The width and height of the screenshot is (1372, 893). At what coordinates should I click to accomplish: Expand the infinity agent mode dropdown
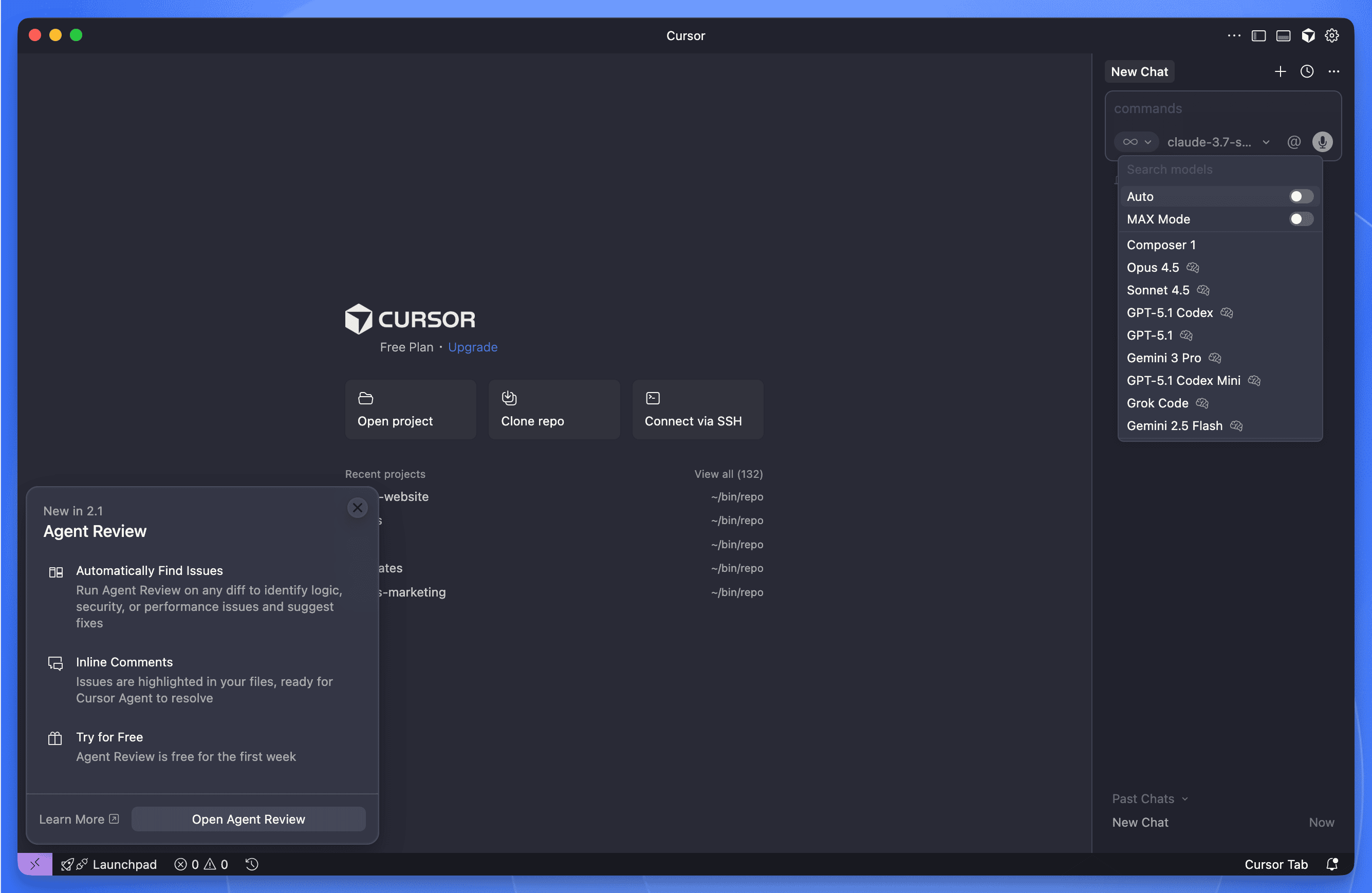point(1136,142)
